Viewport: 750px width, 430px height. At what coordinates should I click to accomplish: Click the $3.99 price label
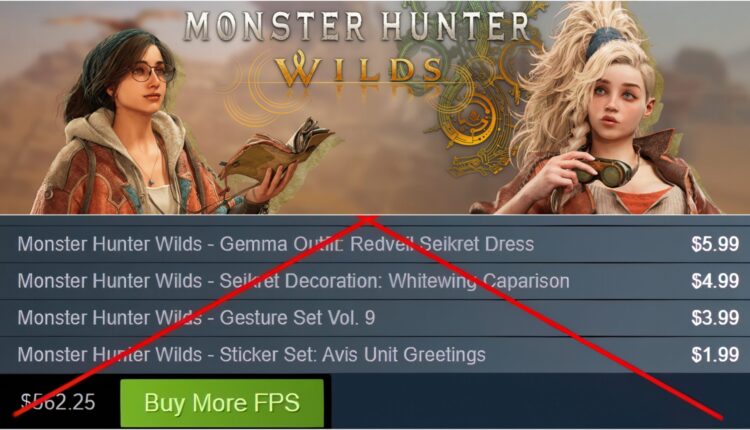715,318
